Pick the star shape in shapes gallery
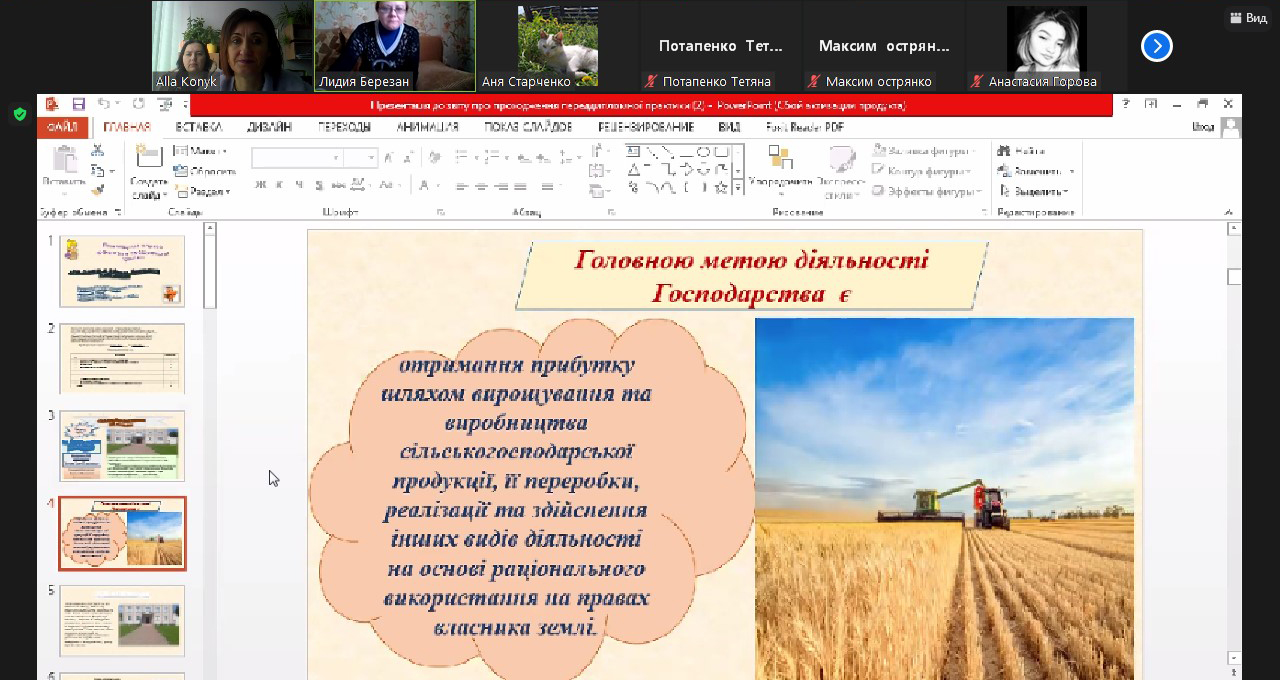Image resolution: width=1280 pixels, height=680 pixels. point(722,187)
